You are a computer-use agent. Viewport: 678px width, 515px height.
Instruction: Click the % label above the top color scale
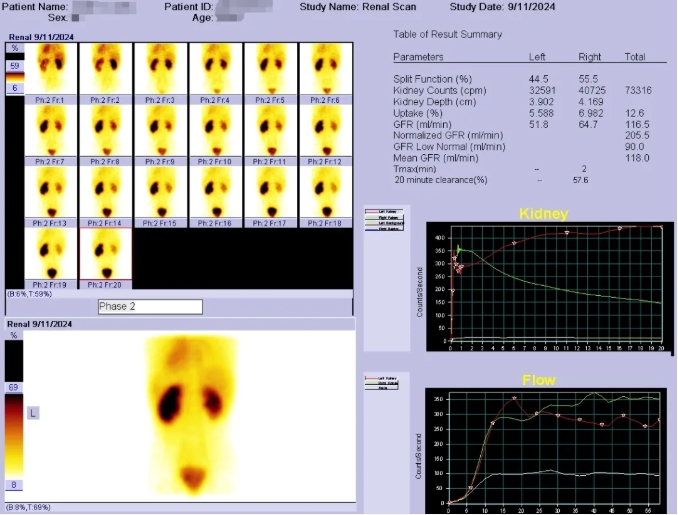click(15, 47)
